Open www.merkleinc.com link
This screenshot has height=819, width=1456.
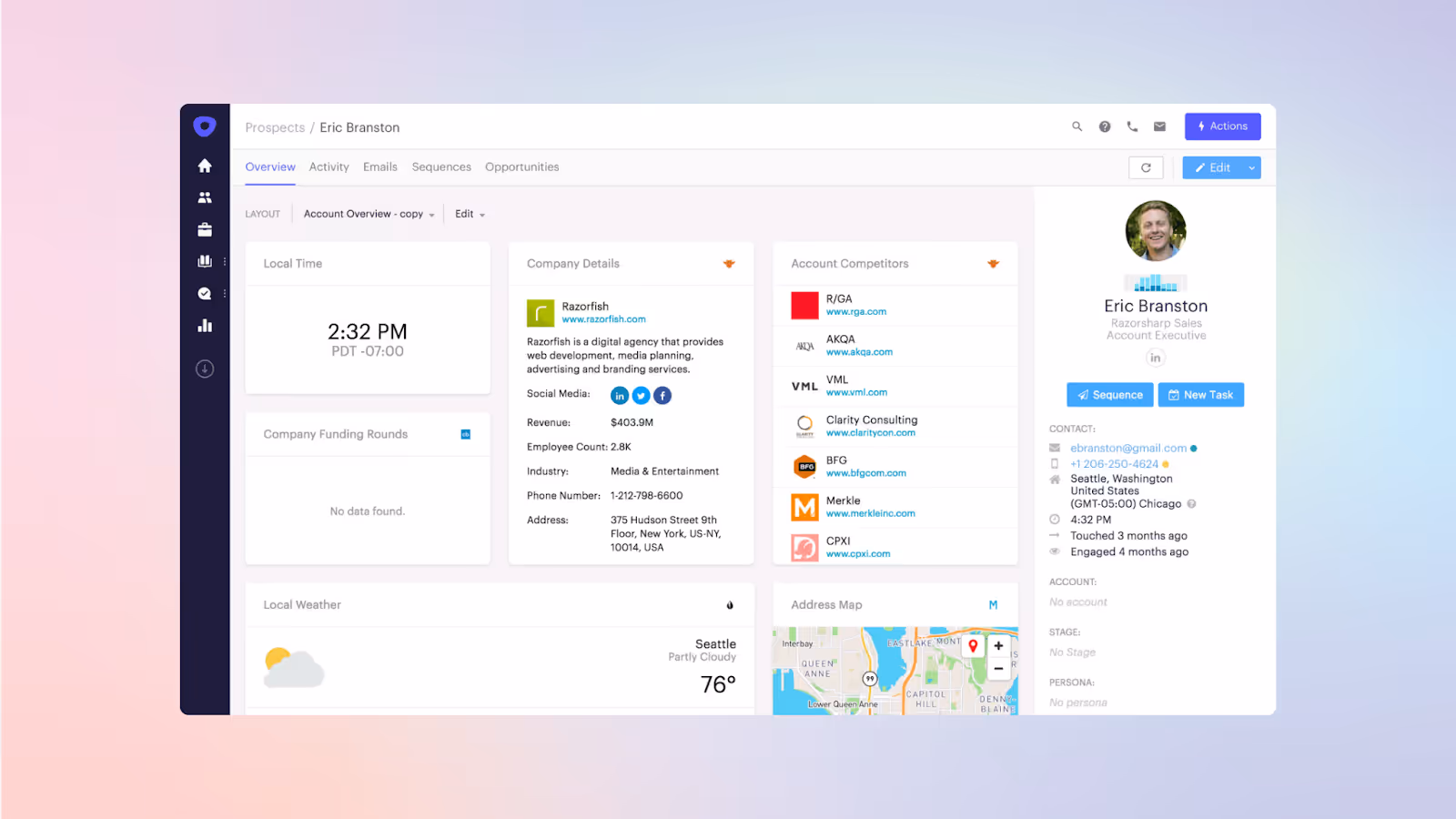coord(871,514)
